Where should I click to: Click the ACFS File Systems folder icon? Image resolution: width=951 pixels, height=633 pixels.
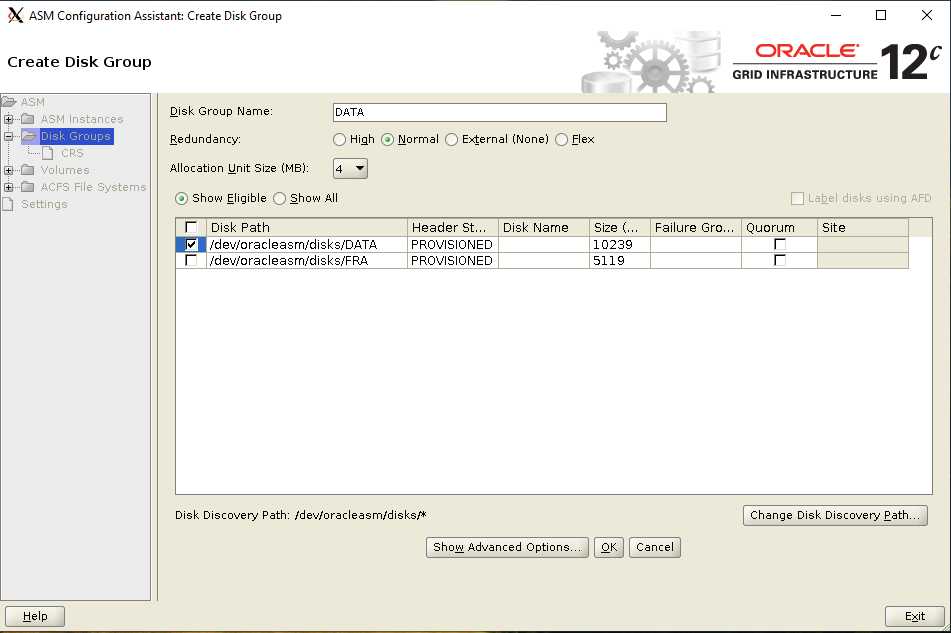click(x=28, y=187)
